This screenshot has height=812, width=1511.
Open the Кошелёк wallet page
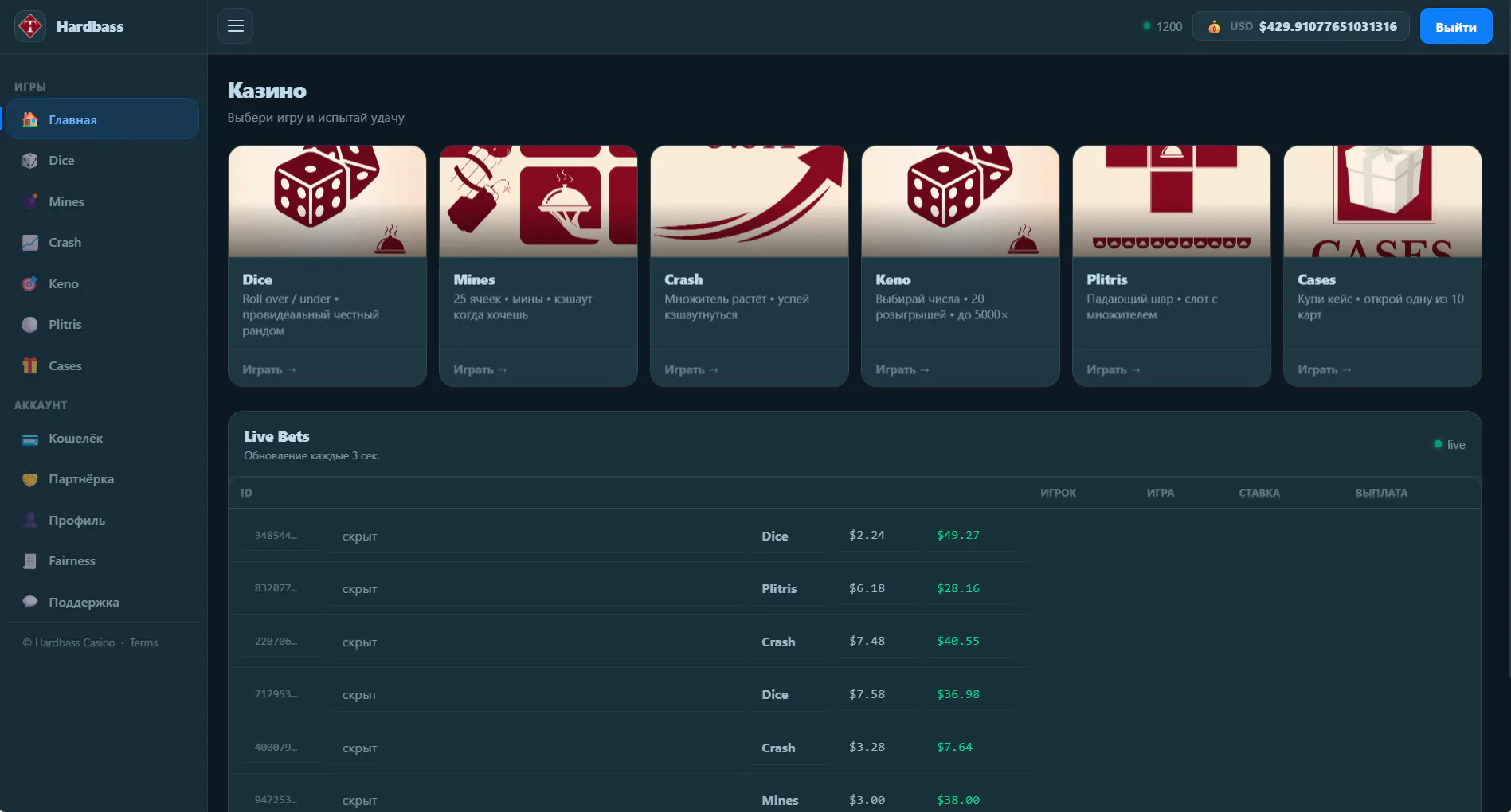(x=103, y=439)
